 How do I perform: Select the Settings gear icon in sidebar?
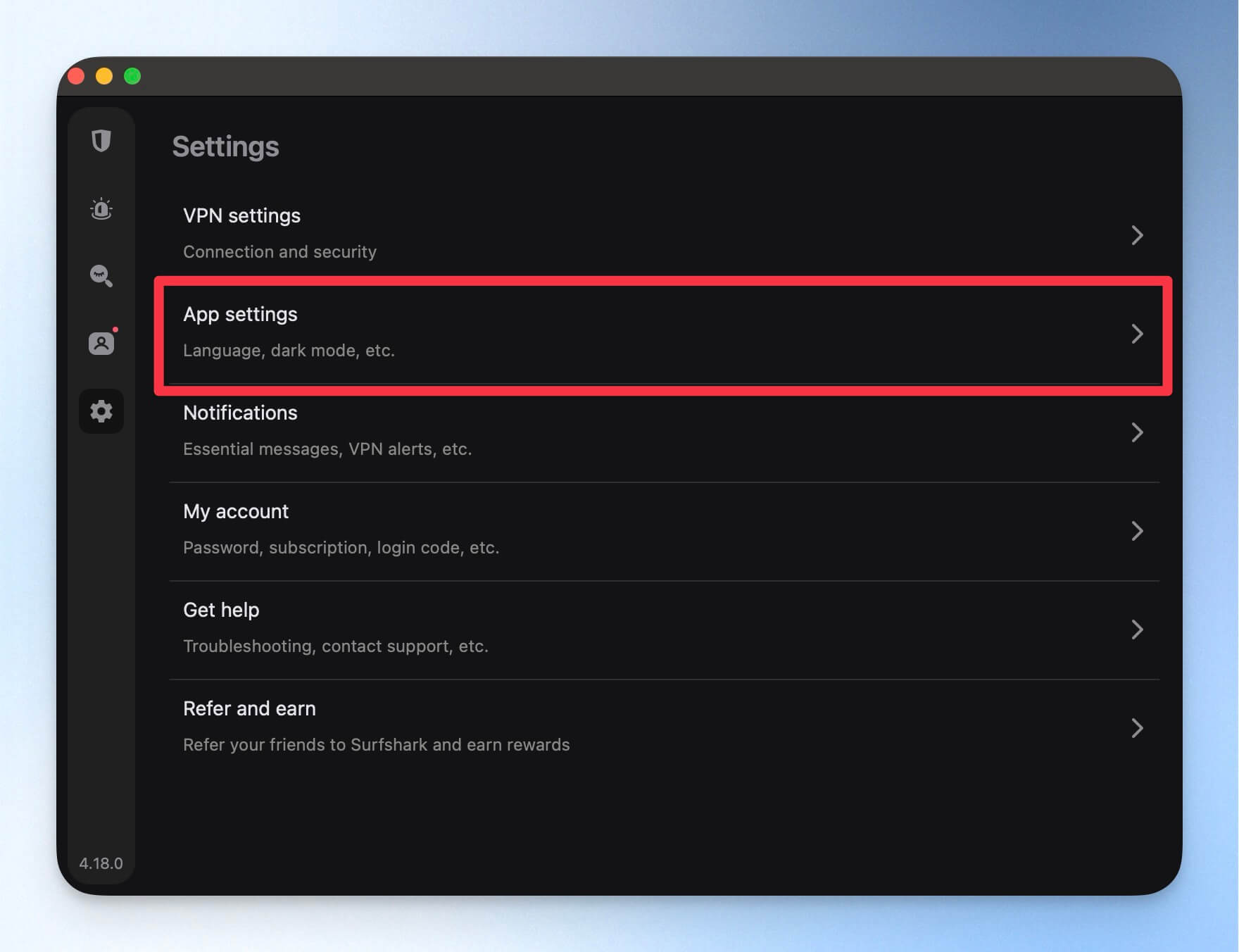click(x=101, y=411)
